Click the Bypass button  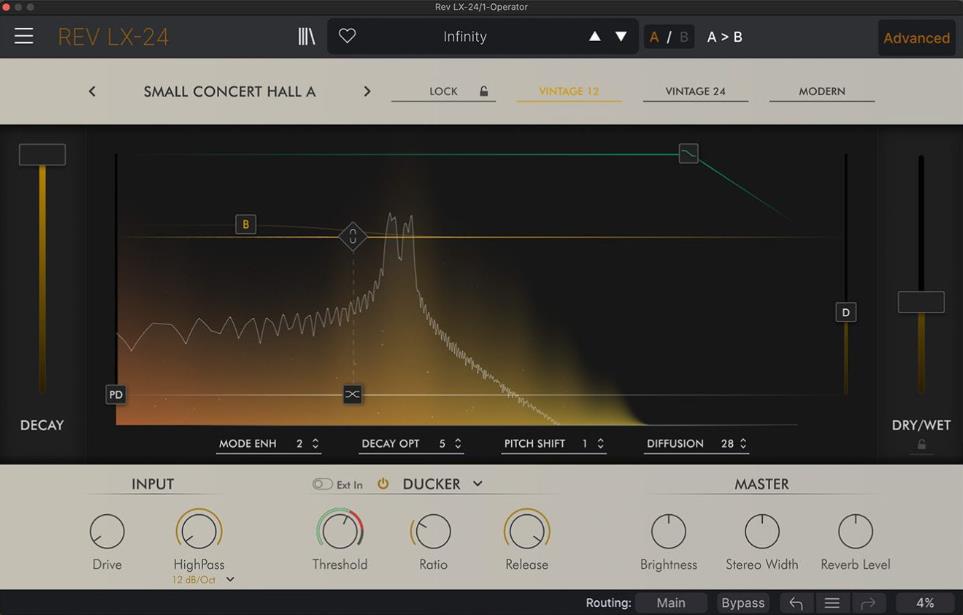(x=743, y=603)
